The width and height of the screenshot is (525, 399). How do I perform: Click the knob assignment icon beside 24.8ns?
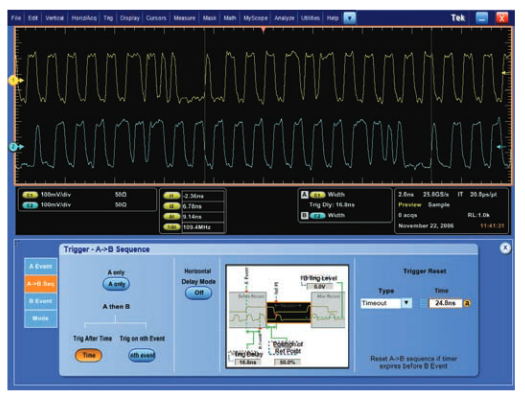point(467,304)
